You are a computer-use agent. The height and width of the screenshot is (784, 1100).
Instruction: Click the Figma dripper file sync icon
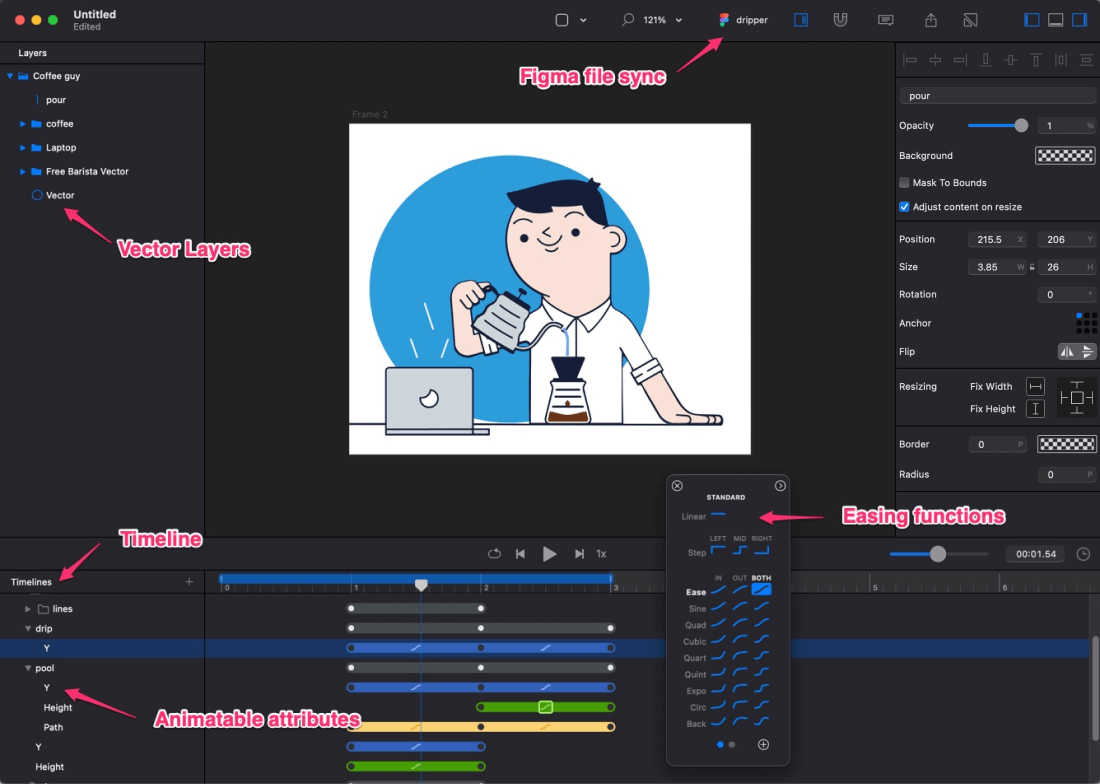pyautogui.click(x=724, y=20)
